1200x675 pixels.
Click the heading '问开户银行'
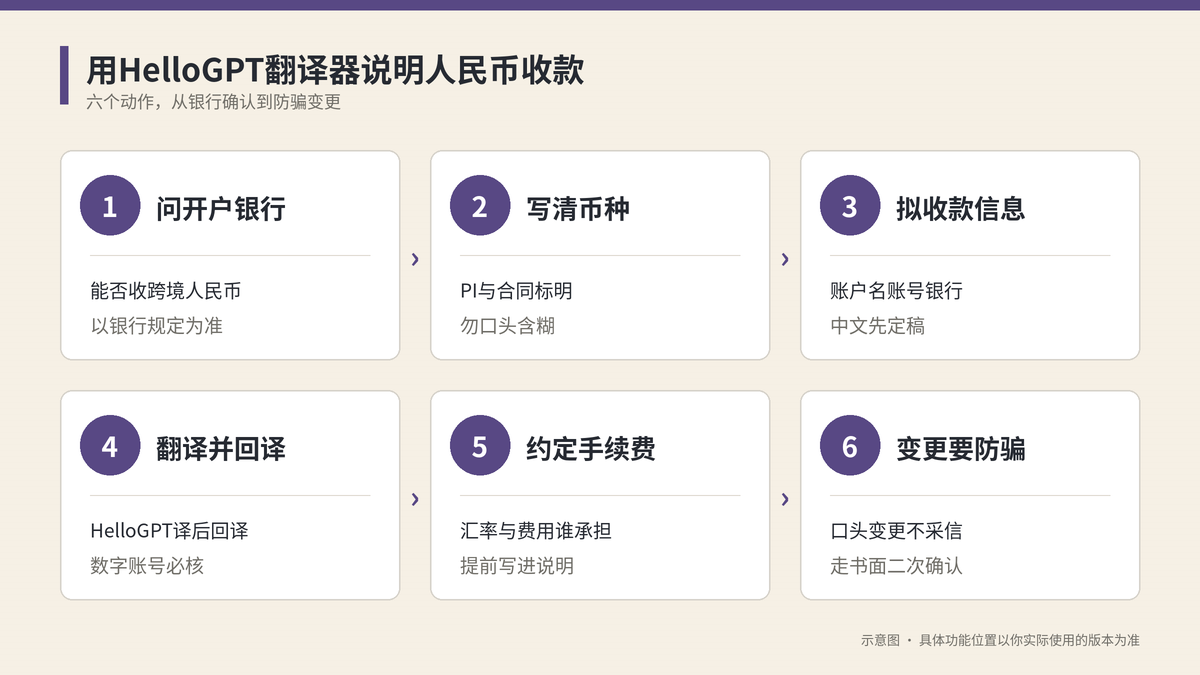click(221, 208)
